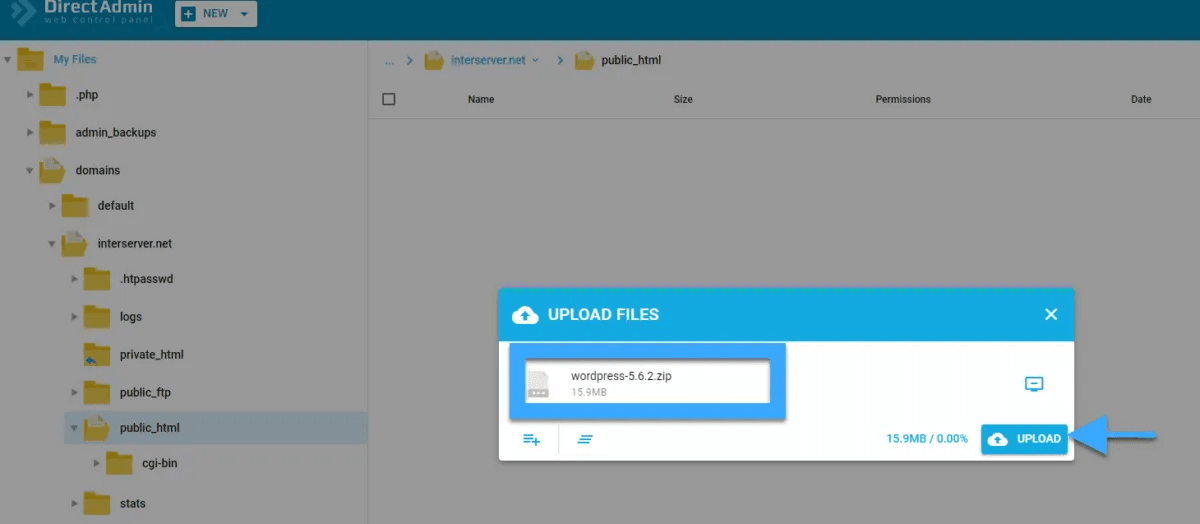Select the cgi-bin folder icon
This screenshot has width=1200, height=524.
click(x=119, y=462)
